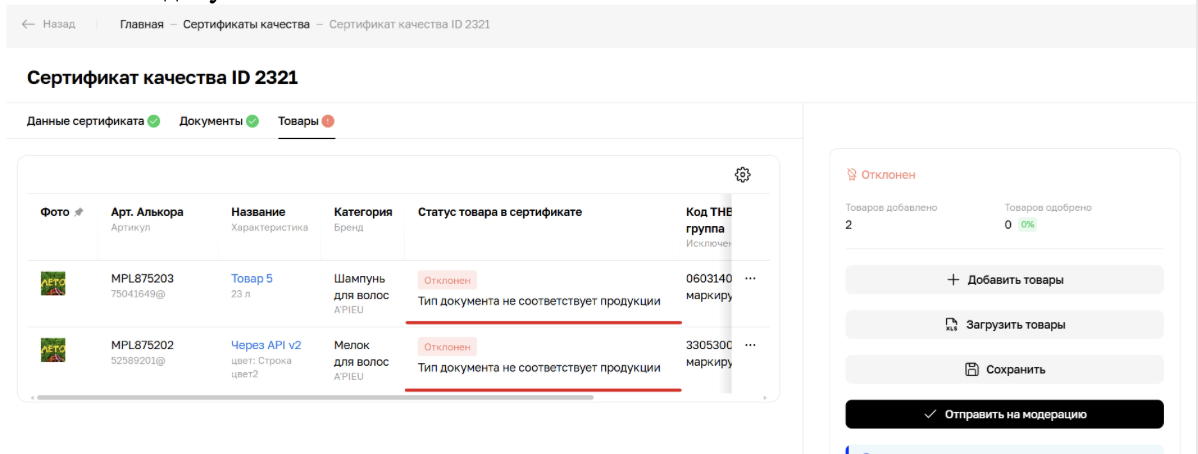Click the 52589201@ article code
This screenshot has width=1198, height=454.
[x=136, y=359]
